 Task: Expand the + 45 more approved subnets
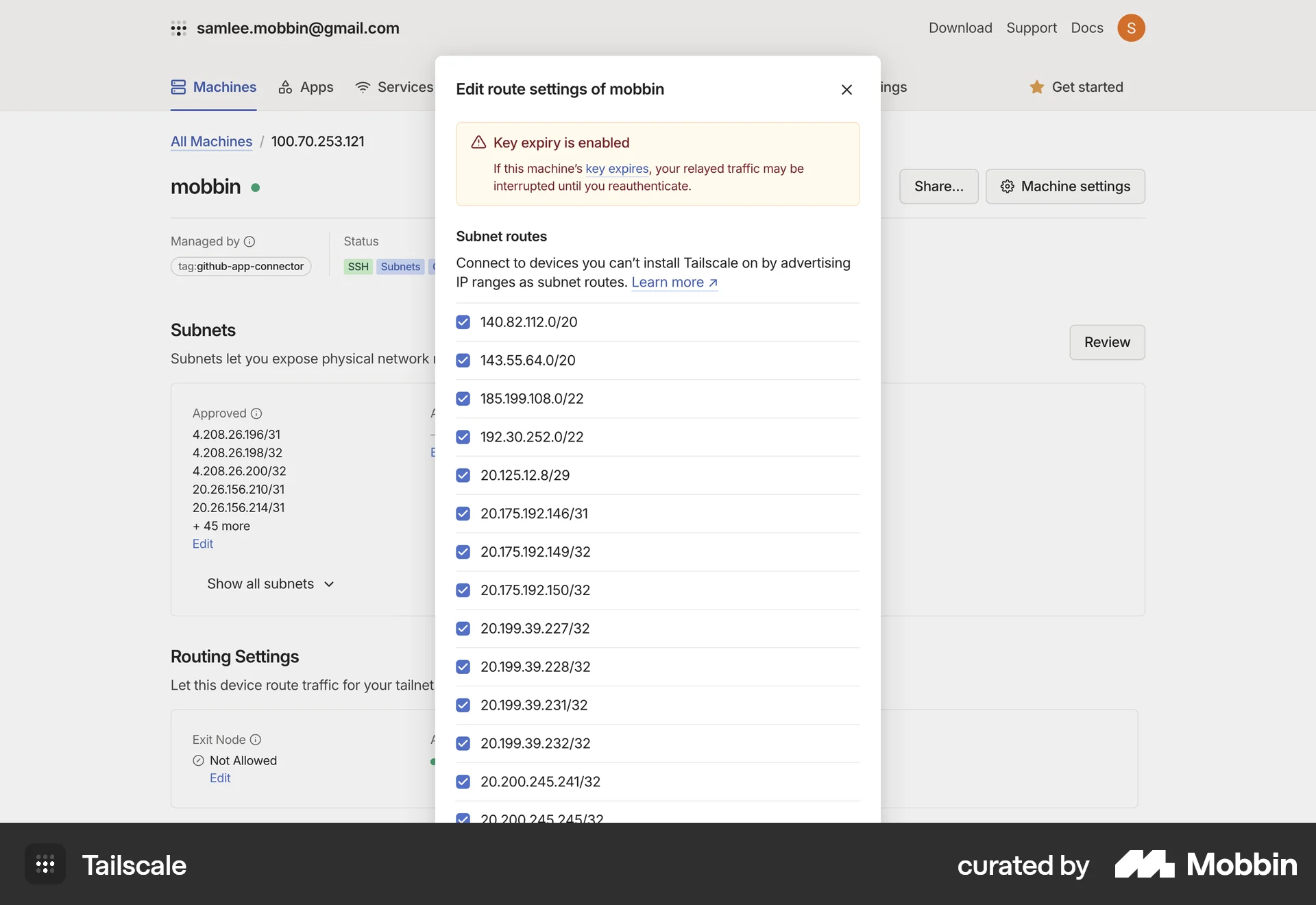tap(221, 526)
